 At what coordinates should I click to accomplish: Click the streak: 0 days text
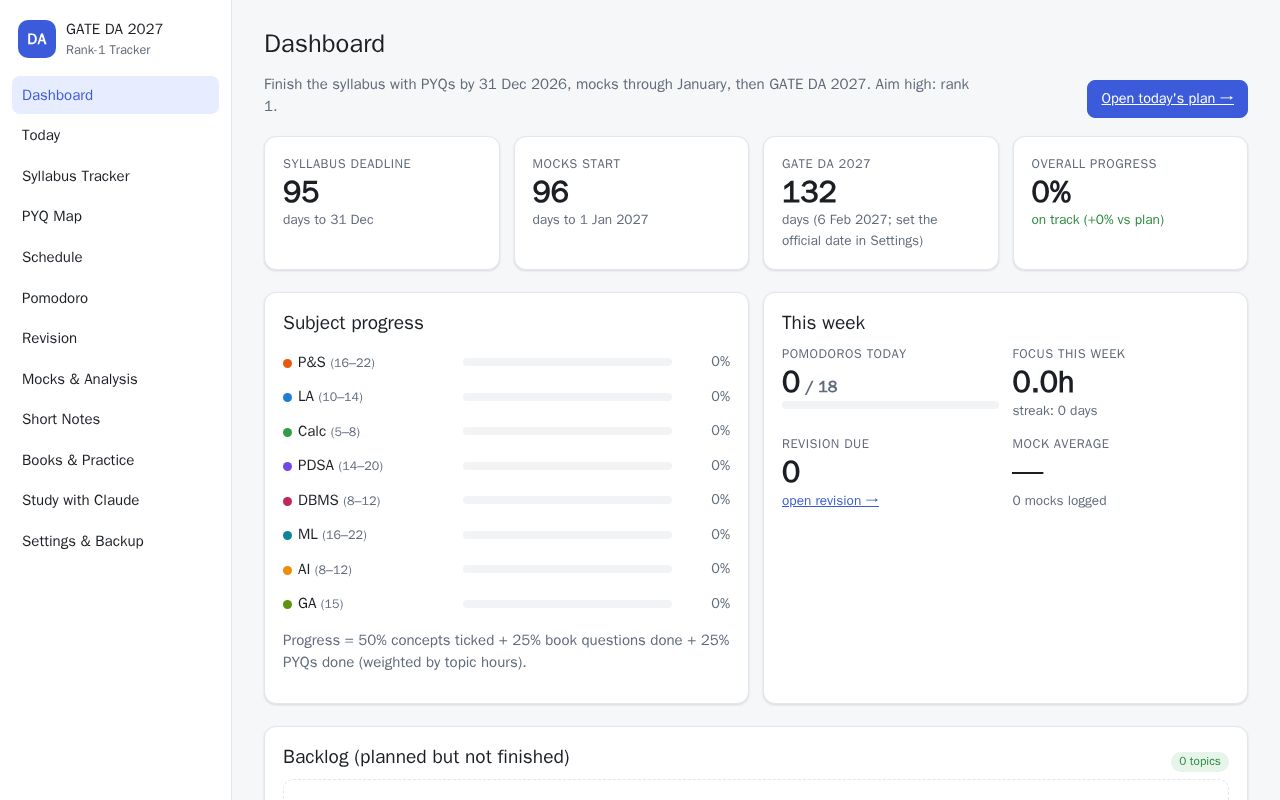[1055, 411]
